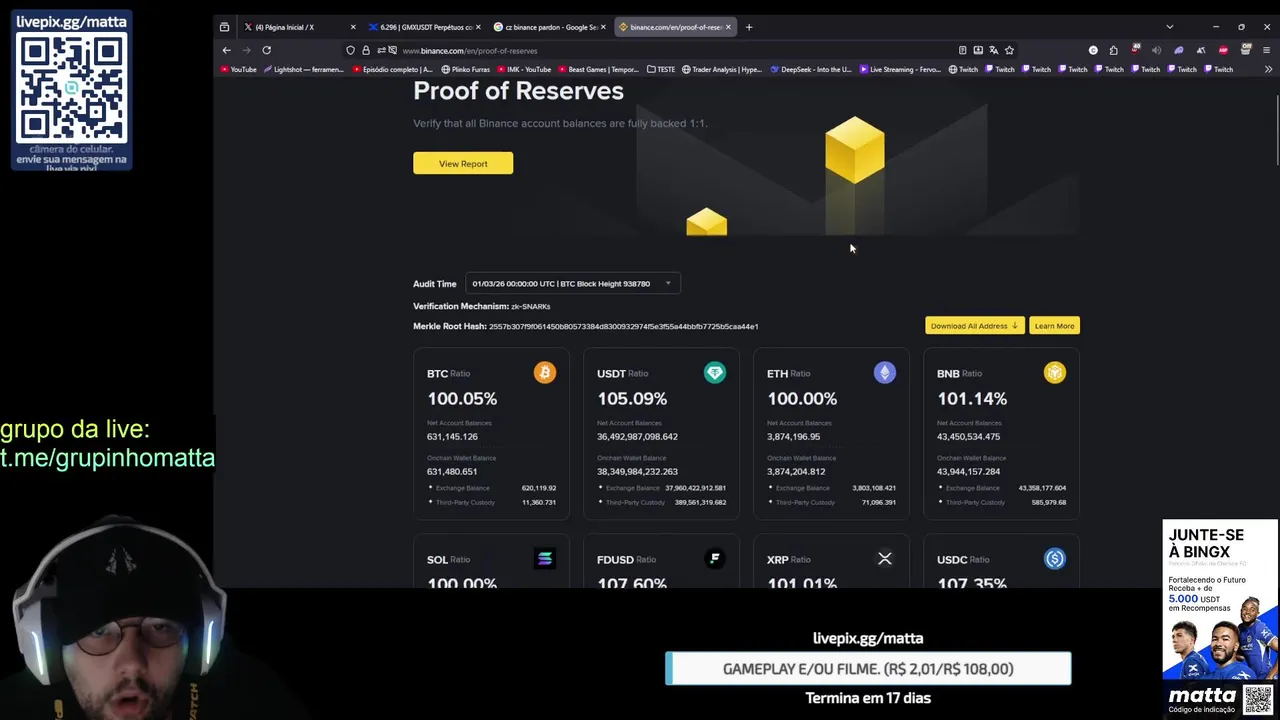Open the DeepSeek bookmark
This screenshot has width=1280, height=720.
[811, 69]
